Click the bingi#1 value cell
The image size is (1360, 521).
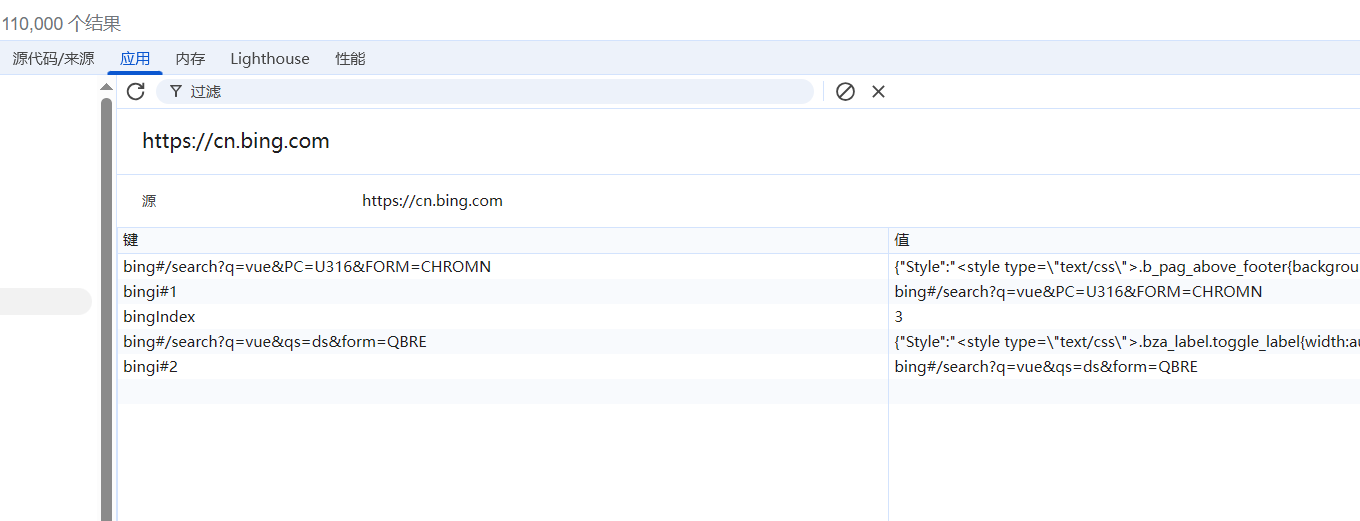(1124, 292)
